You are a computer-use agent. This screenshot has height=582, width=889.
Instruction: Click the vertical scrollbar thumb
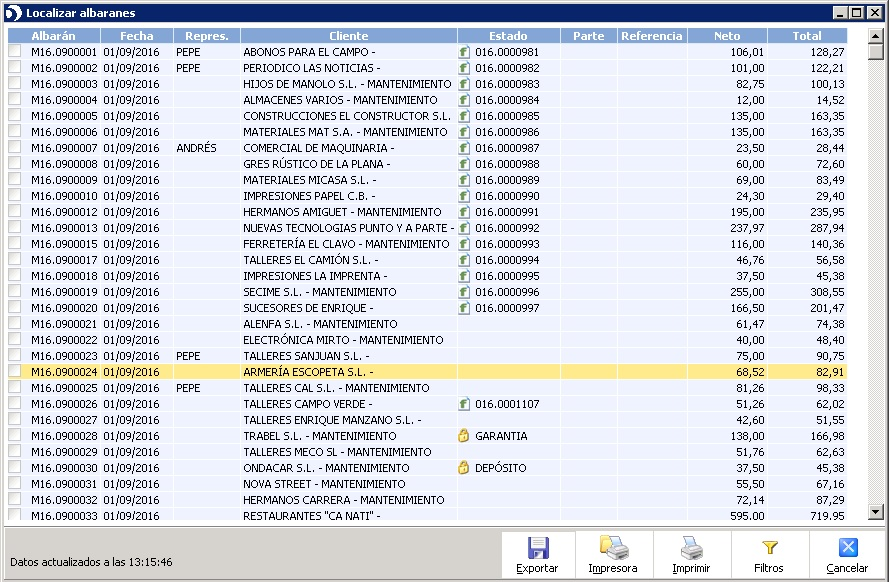(876, 52)
